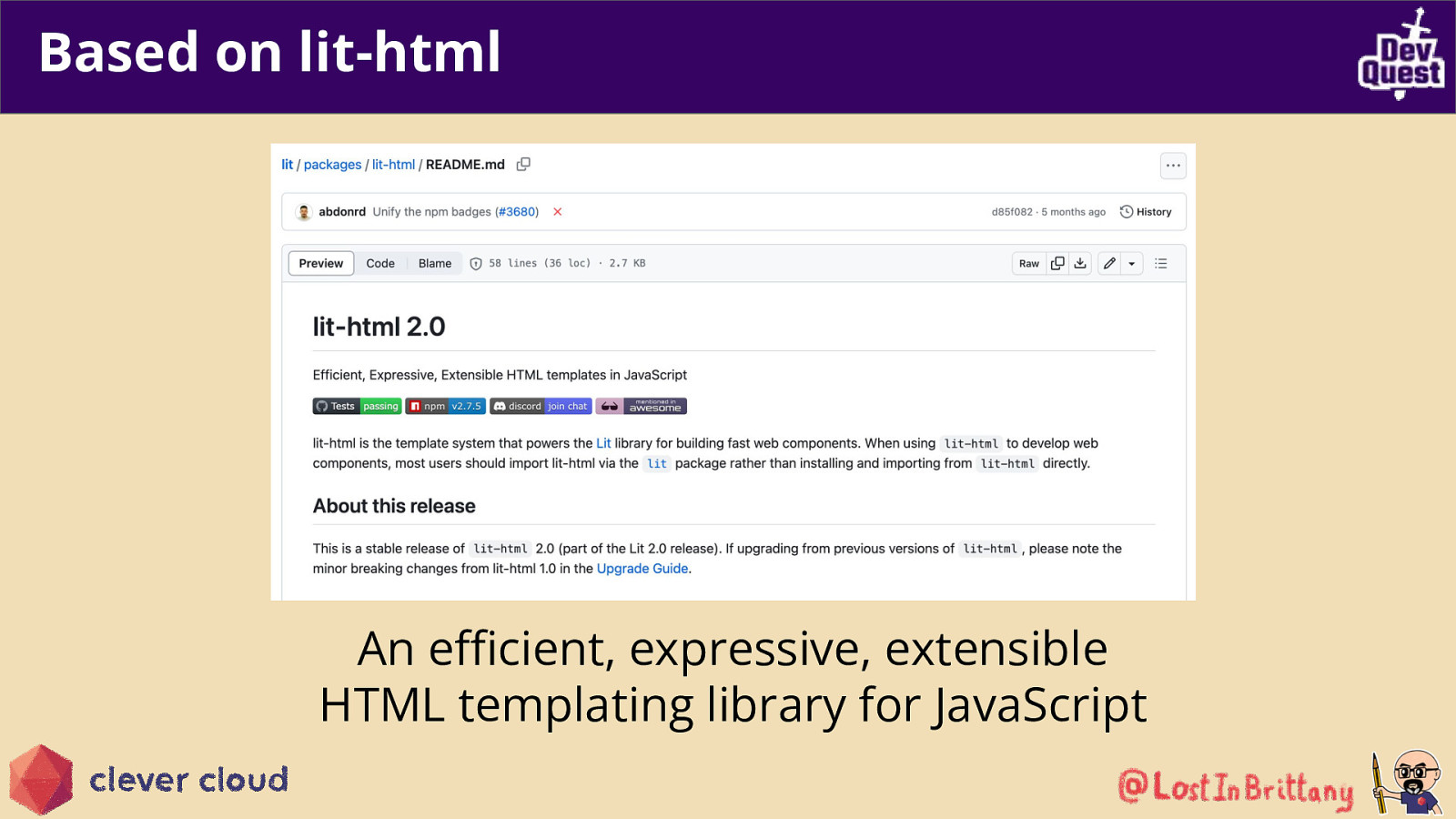Open the packages folder breadcrumb
This screenshot has height=819, width=1456.
(x=332, y=165)
